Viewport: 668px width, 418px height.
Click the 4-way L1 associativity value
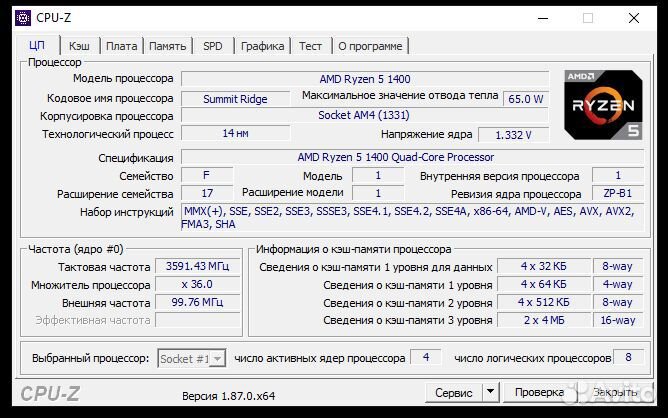pyautogui.click(x=618, y=284)
